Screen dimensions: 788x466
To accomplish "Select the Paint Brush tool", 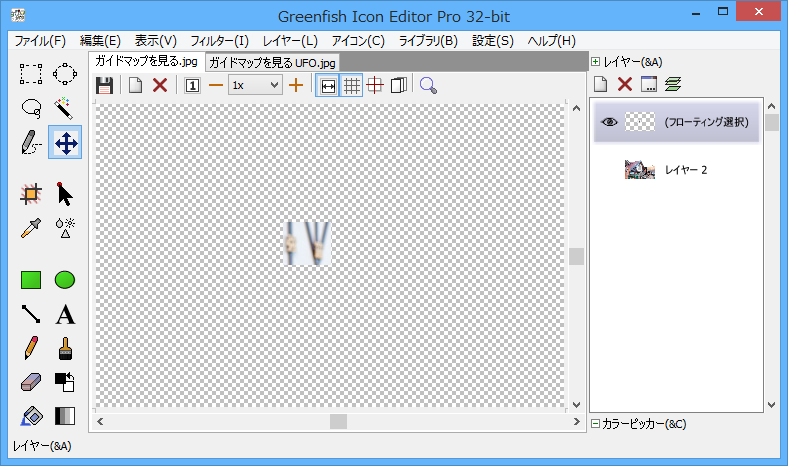I will pyautogui.click(x=65, y=348).
